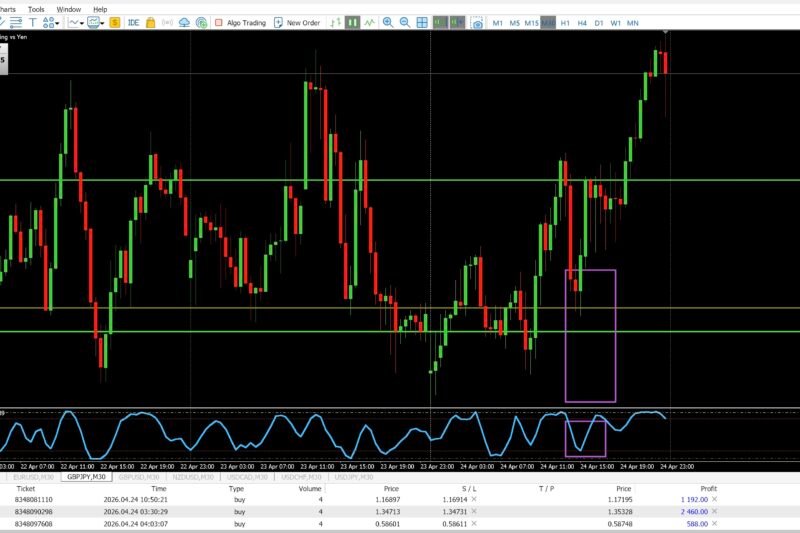Select ticket 8348097608 row

[400, 524]
